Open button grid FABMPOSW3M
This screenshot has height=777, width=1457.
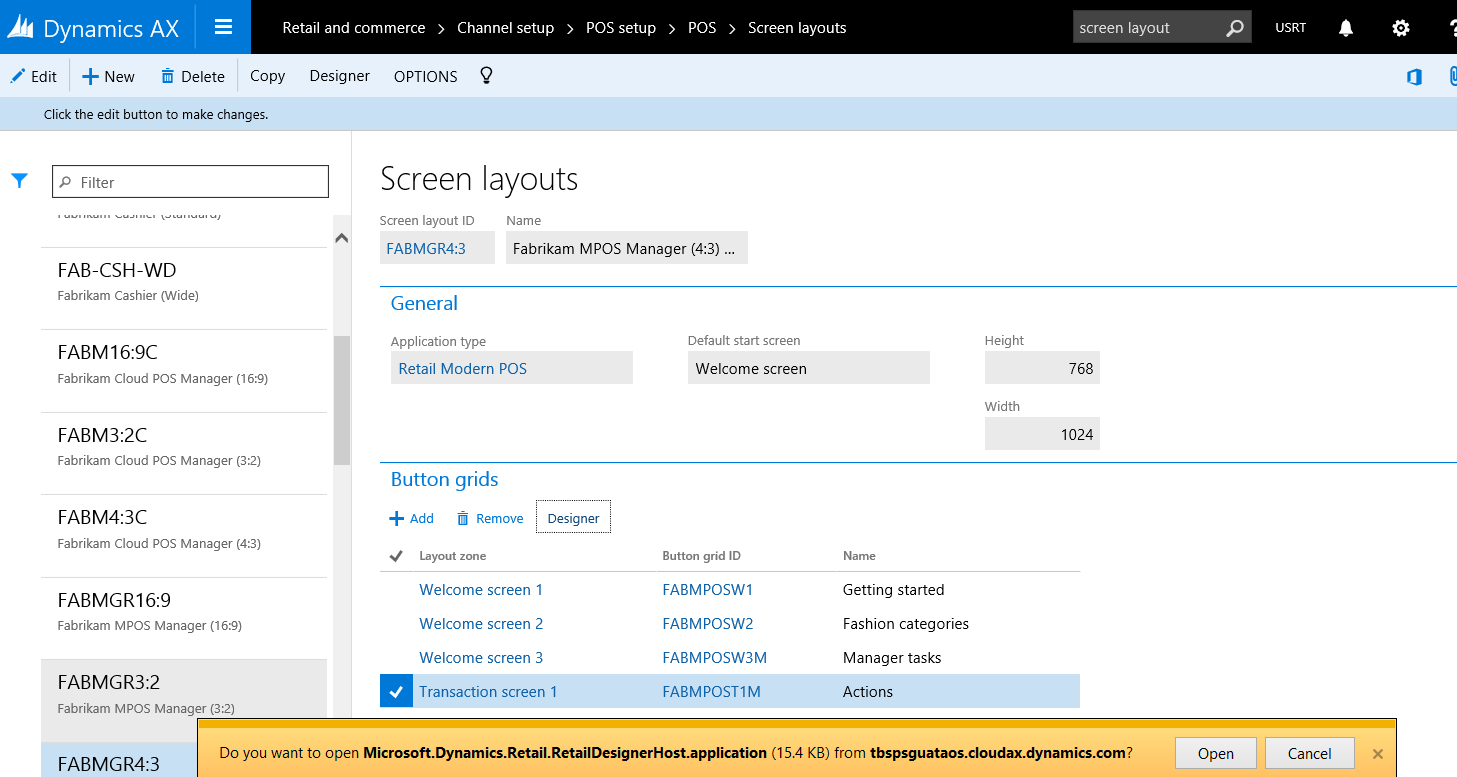[x=715, y=658]
